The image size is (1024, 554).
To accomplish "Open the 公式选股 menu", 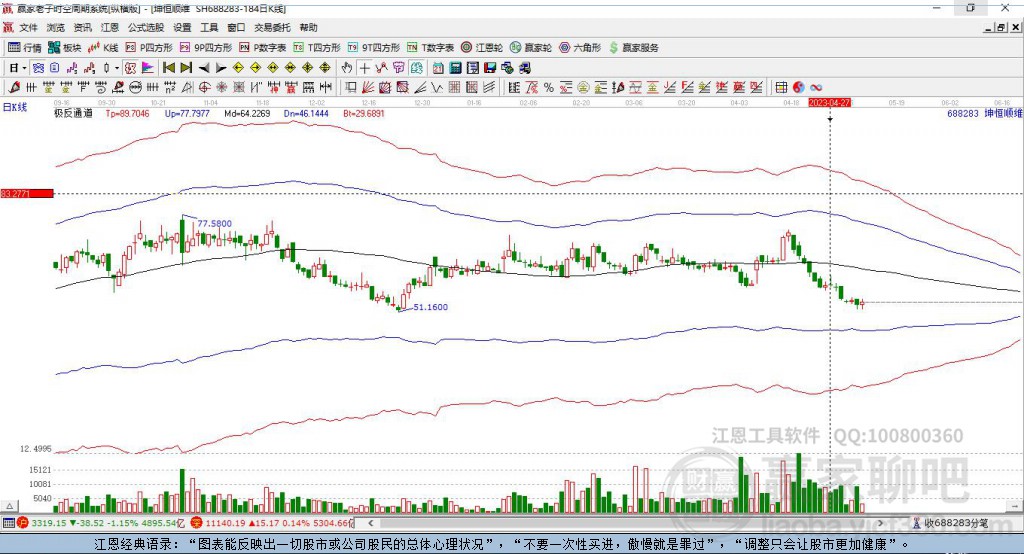I will (146, 27).
